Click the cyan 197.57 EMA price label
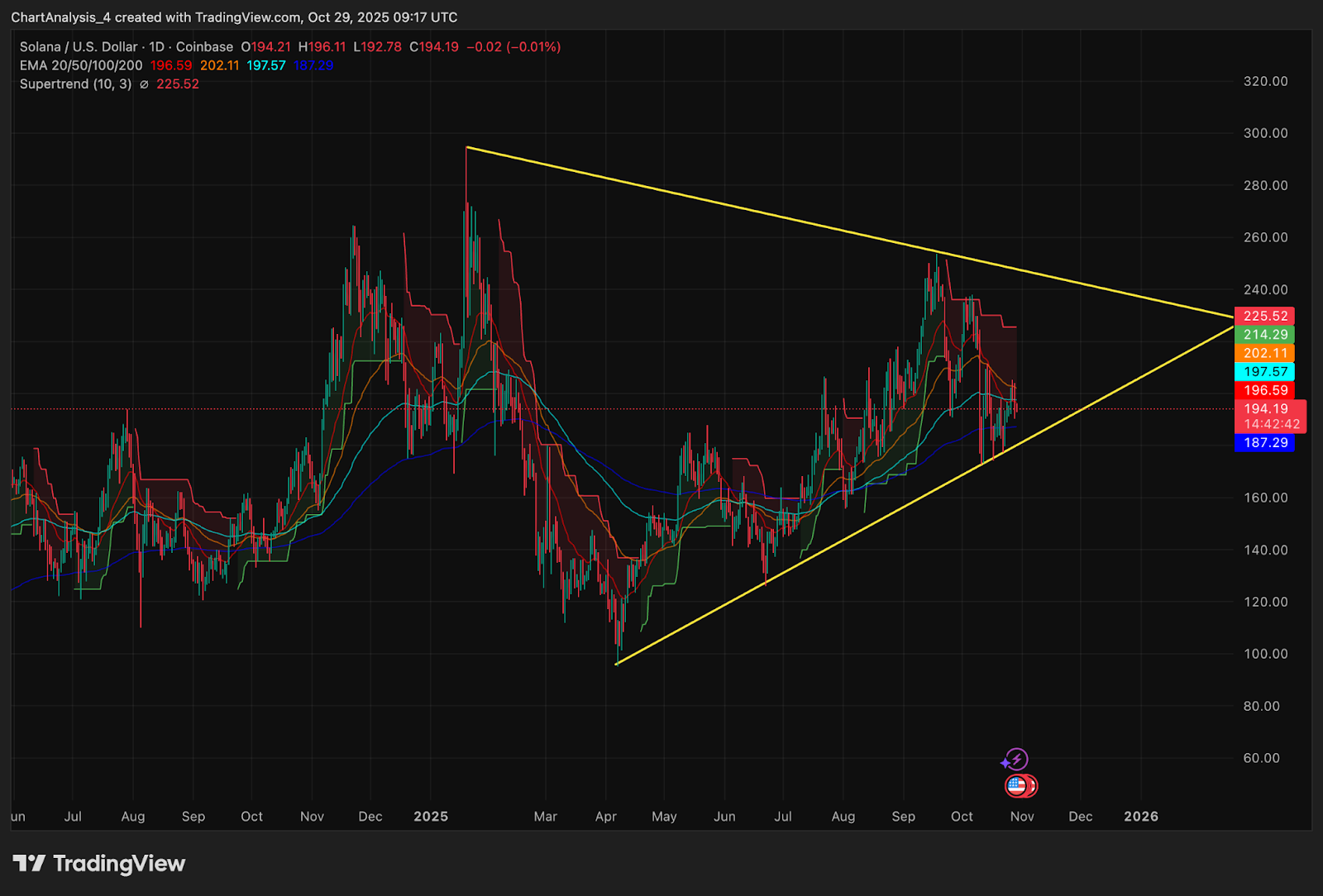The image size is (1323, 896). pos(1264,372)
